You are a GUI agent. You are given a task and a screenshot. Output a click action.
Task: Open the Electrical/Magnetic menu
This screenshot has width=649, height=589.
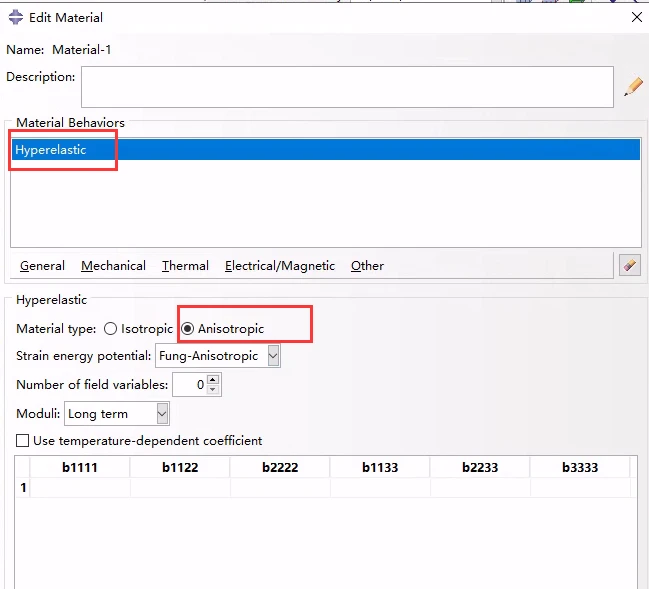click(x=280, y=266)
